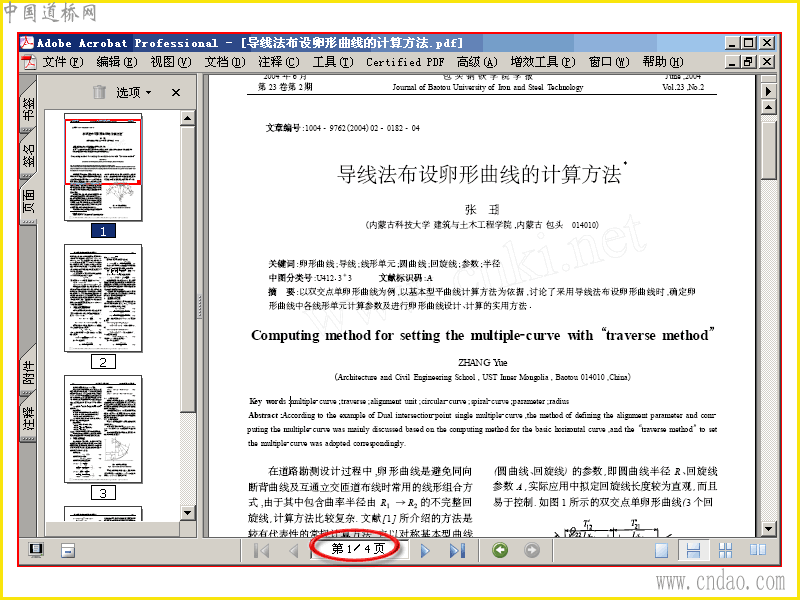Select continuous facing pages layout icon
The width and height of the screenshot is (800, 600).
(725, 551)
